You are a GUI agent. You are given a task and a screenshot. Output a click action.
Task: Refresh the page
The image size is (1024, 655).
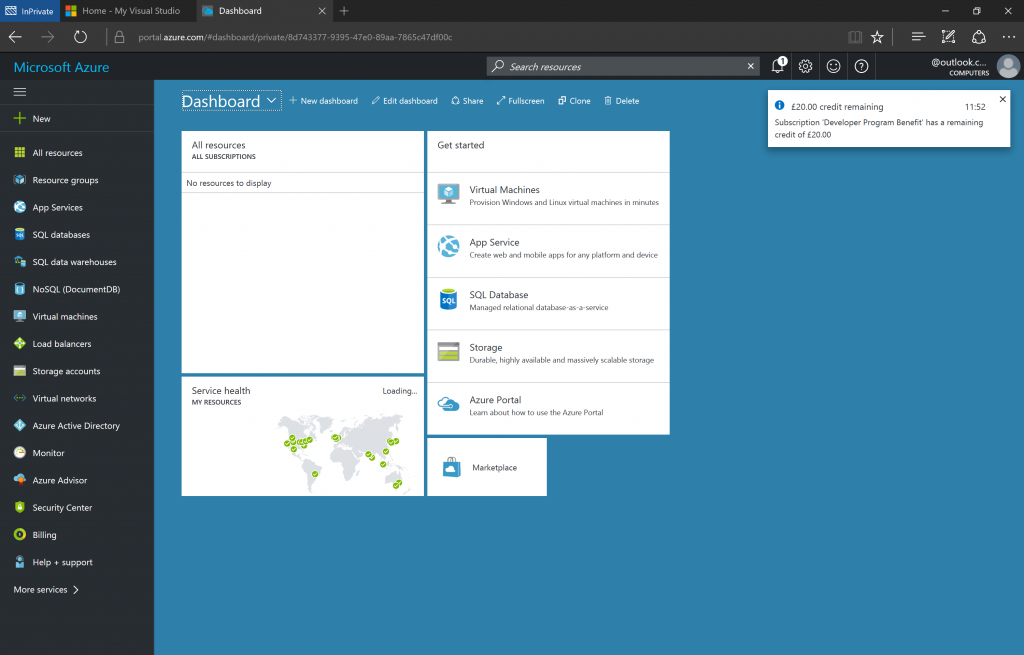click(x=80, y=37)
